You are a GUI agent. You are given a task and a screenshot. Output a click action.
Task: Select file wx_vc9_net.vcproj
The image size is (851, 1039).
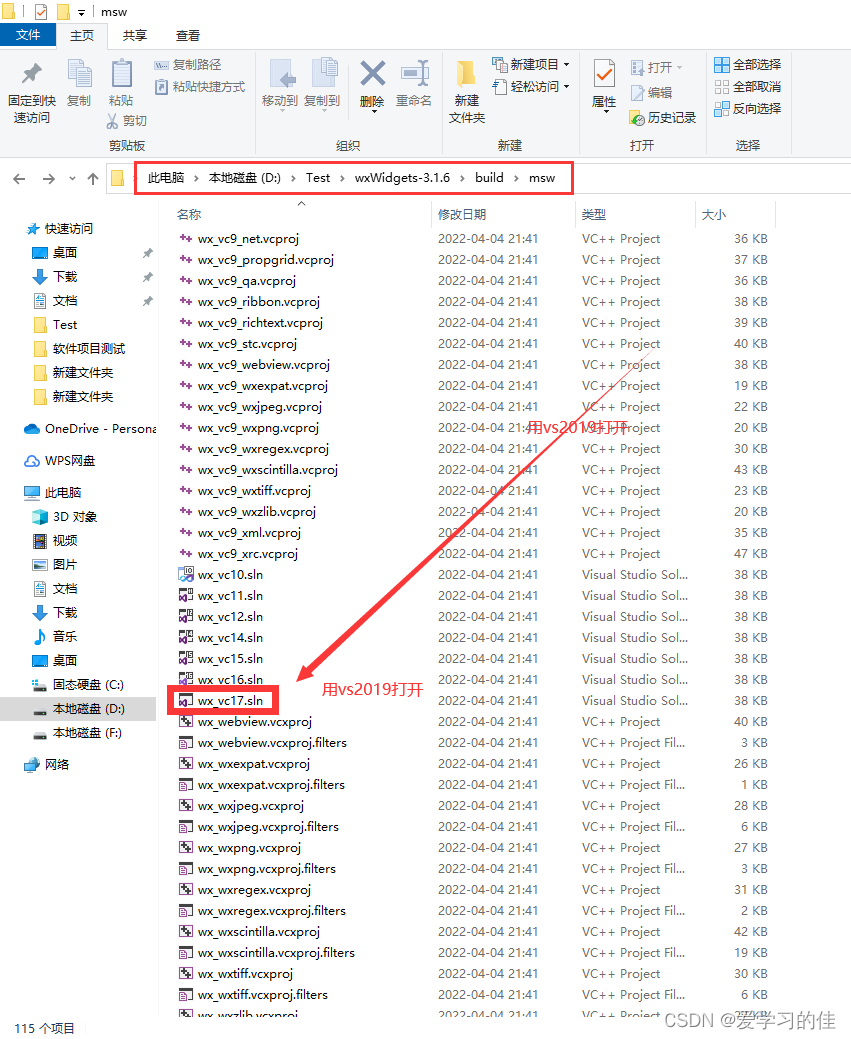(248, 239)
